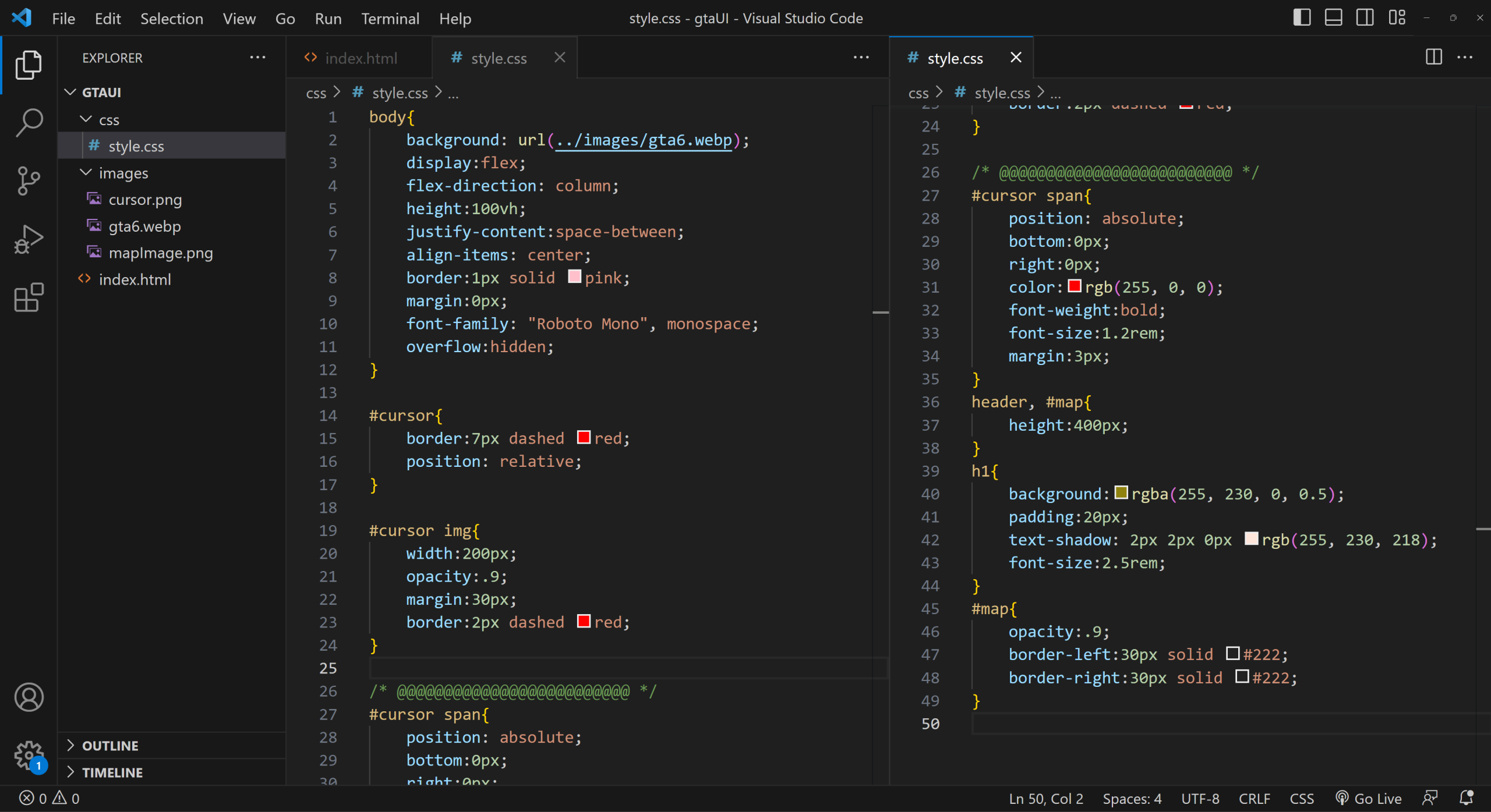The image size is (1491, 812).
Task: Open the Accounts menu icon
Action: pos(29,697)
